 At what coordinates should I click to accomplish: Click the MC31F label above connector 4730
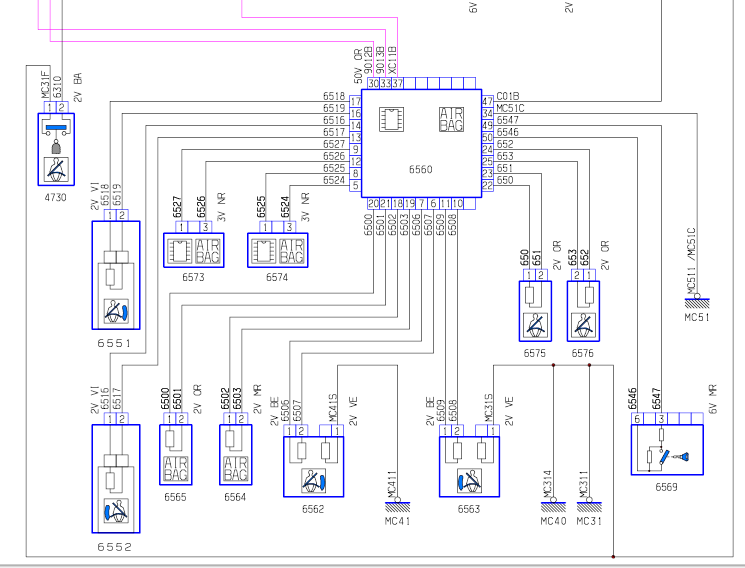[45, 86]
